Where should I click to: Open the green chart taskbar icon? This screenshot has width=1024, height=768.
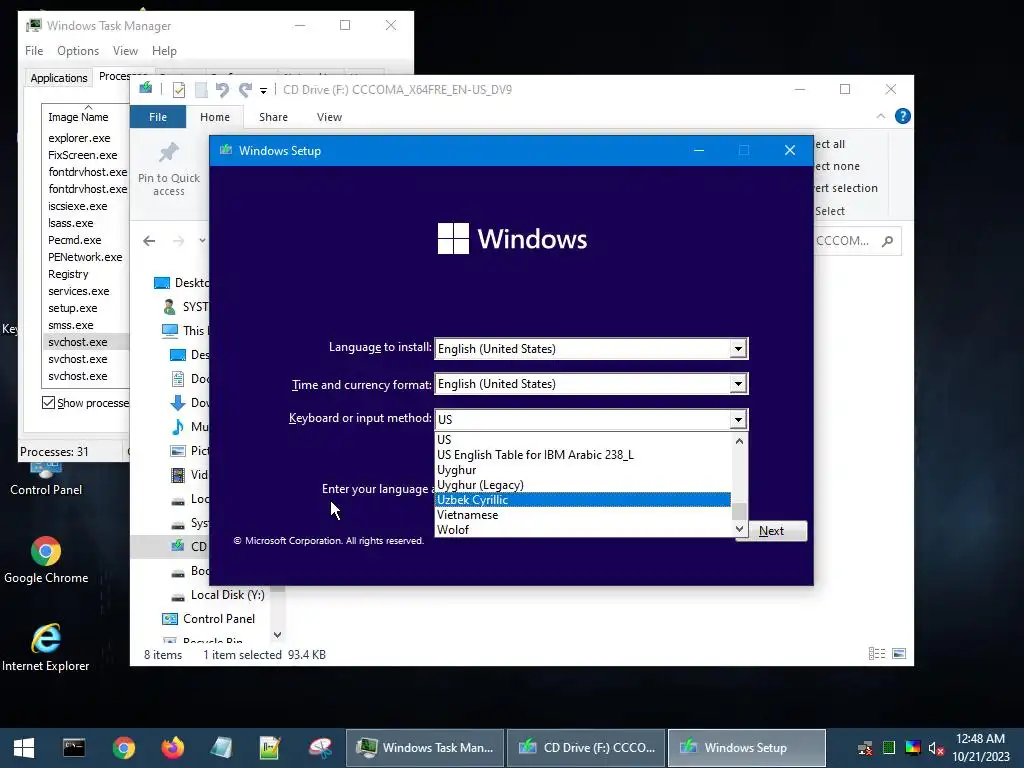pyautogui.click(x=270, y=748)
